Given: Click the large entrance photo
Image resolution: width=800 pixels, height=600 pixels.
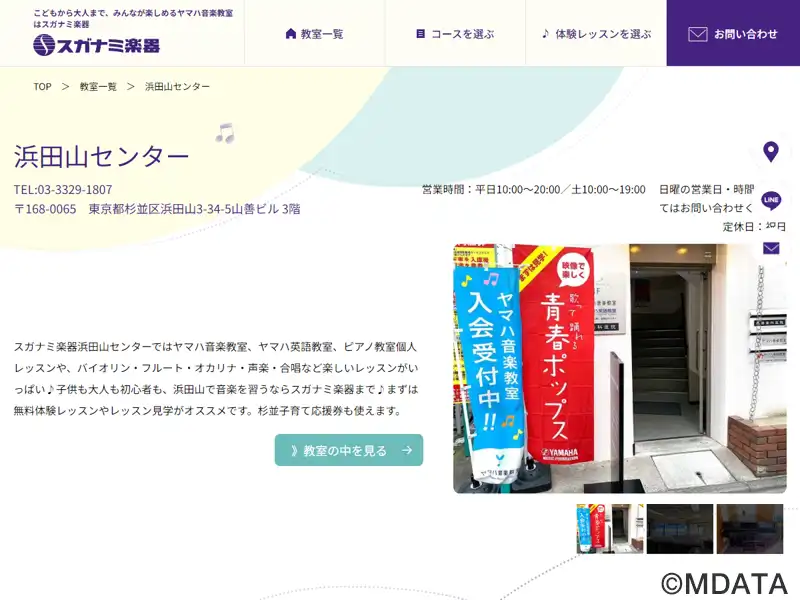Looking at the screenshot, I should [620, 368].
